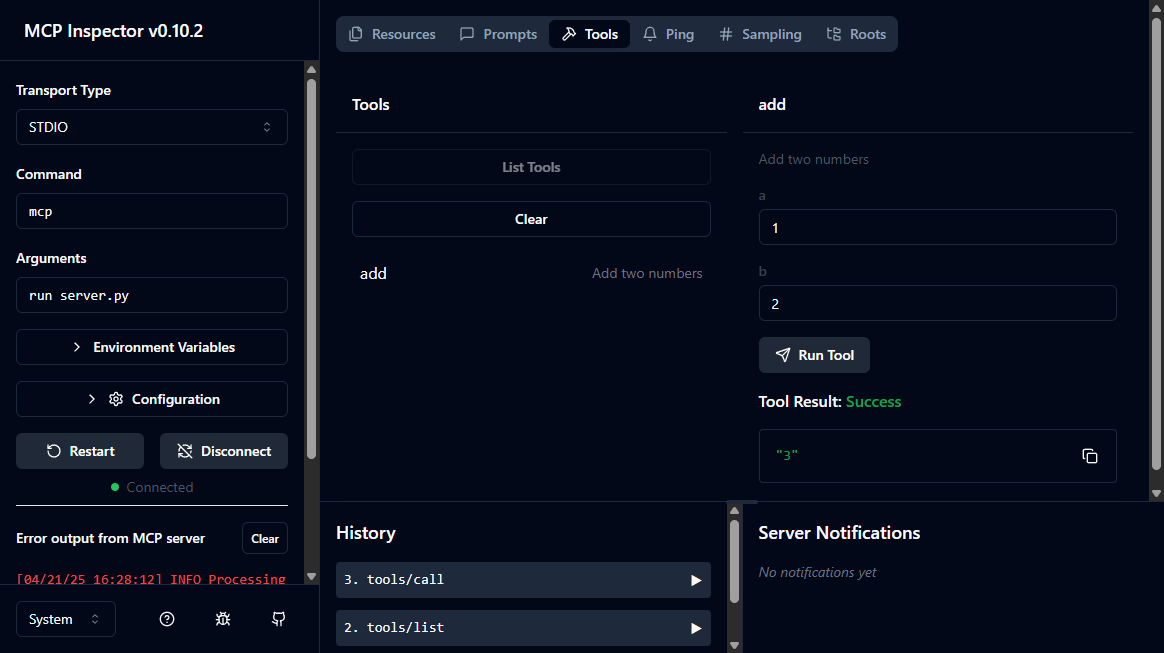Click the Roots tree icon
1164x653 pixels.
pyautogui.click(x=831, y=33)
